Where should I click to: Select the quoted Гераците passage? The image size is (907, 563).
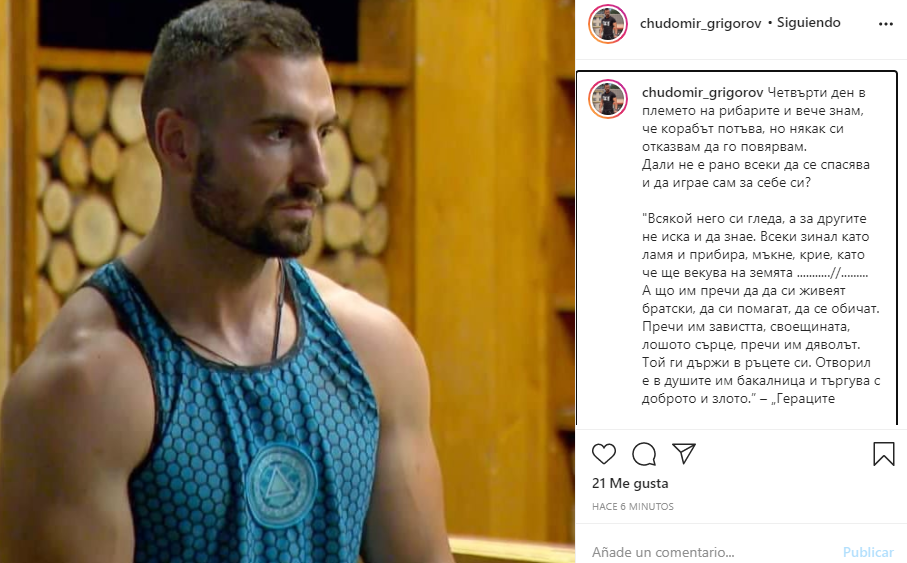click(x=761, y=308)
